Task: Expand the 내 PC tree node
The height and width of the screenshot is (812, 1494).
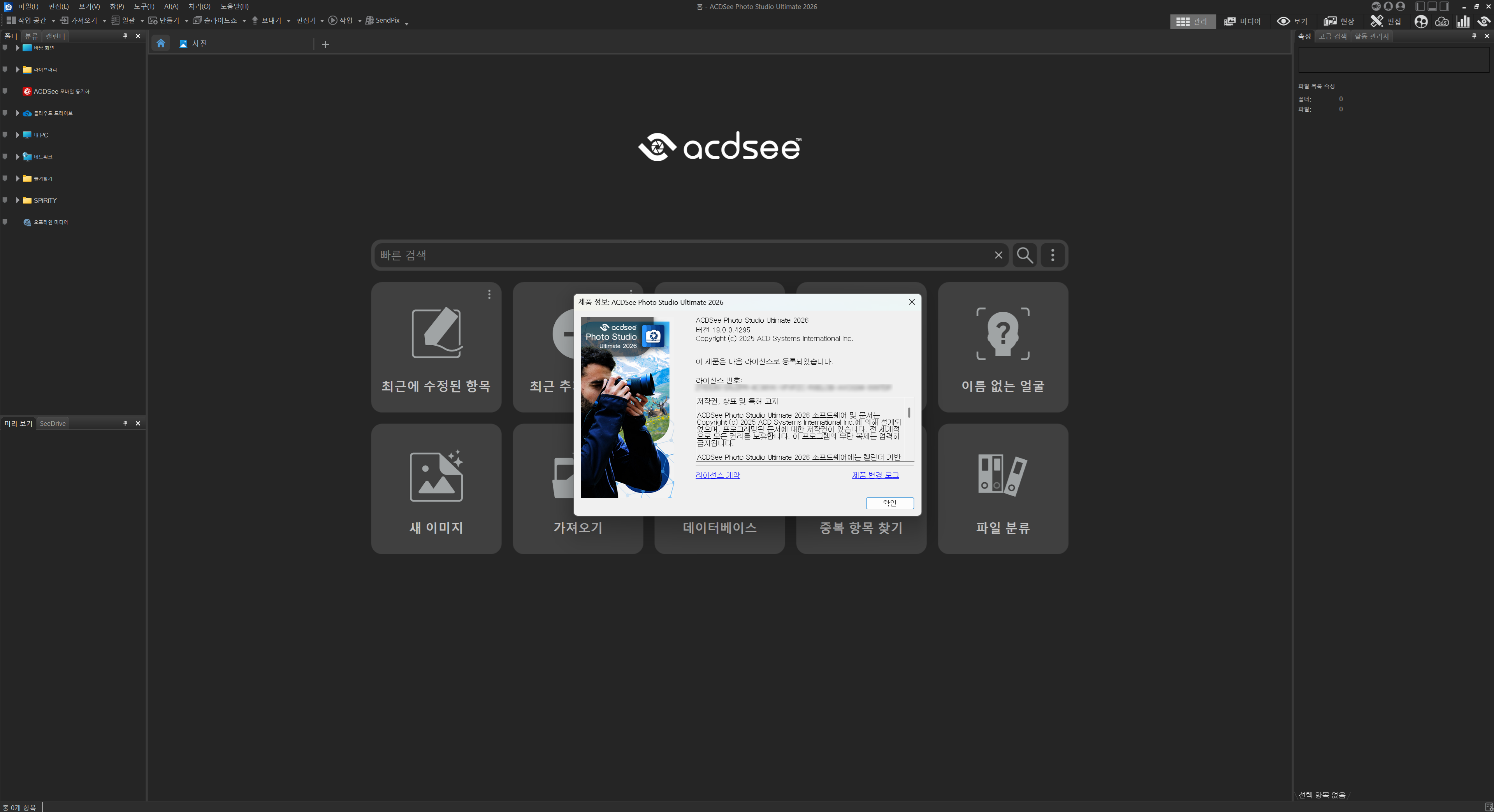Action: [18, 135]
